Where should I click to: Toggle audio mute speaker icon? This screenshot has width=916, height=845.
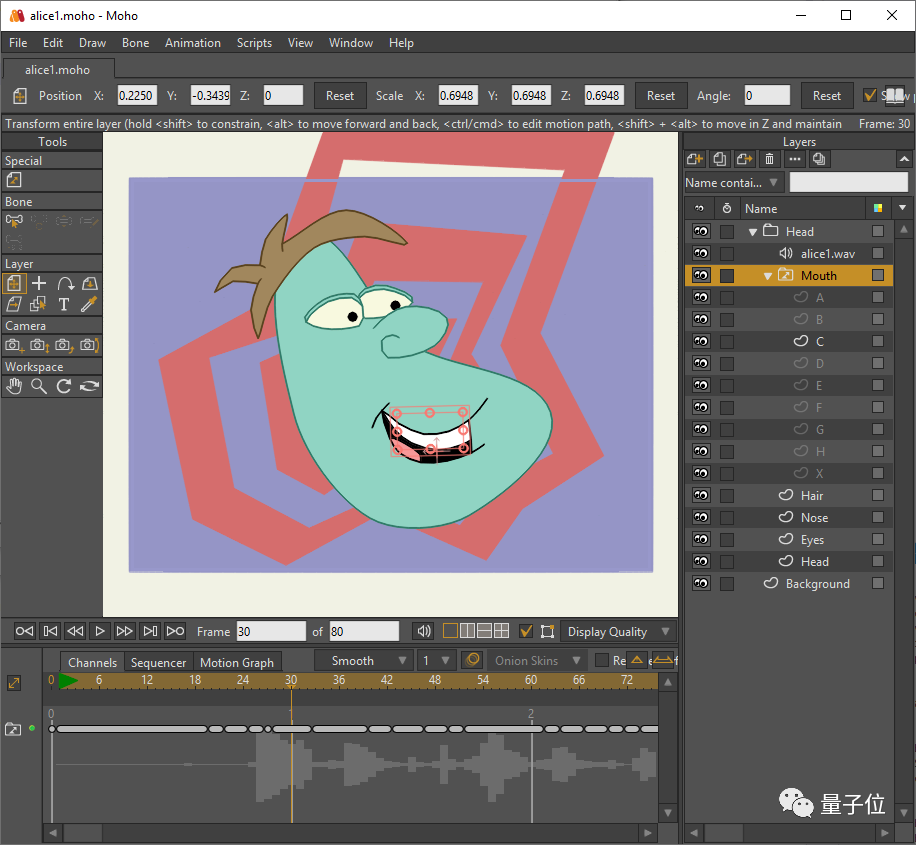pyautogui.click(x=424, y=631)
